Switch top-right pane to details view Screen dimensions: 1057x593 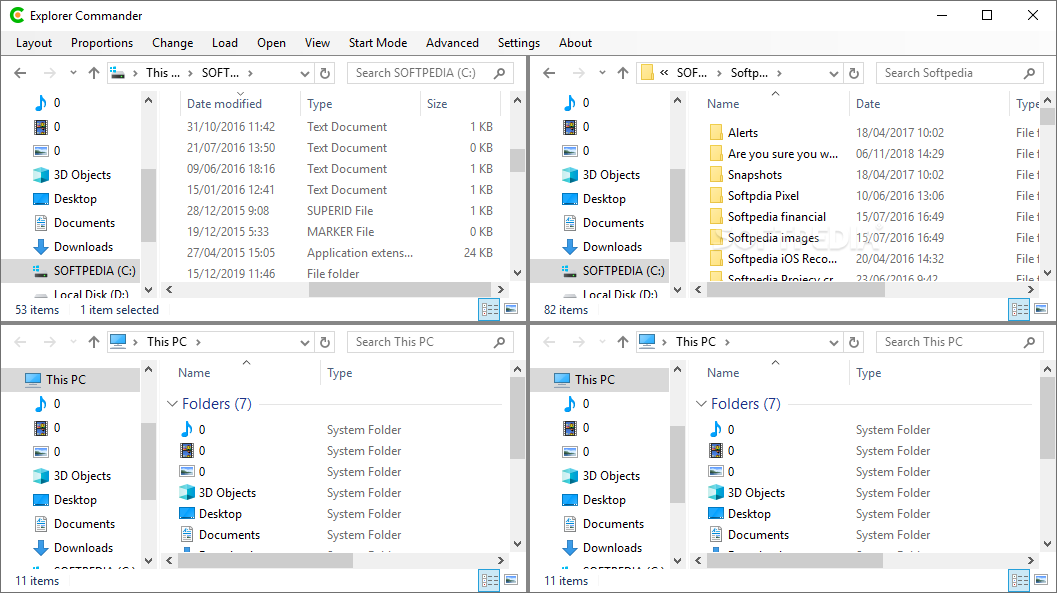point(1019,309)
